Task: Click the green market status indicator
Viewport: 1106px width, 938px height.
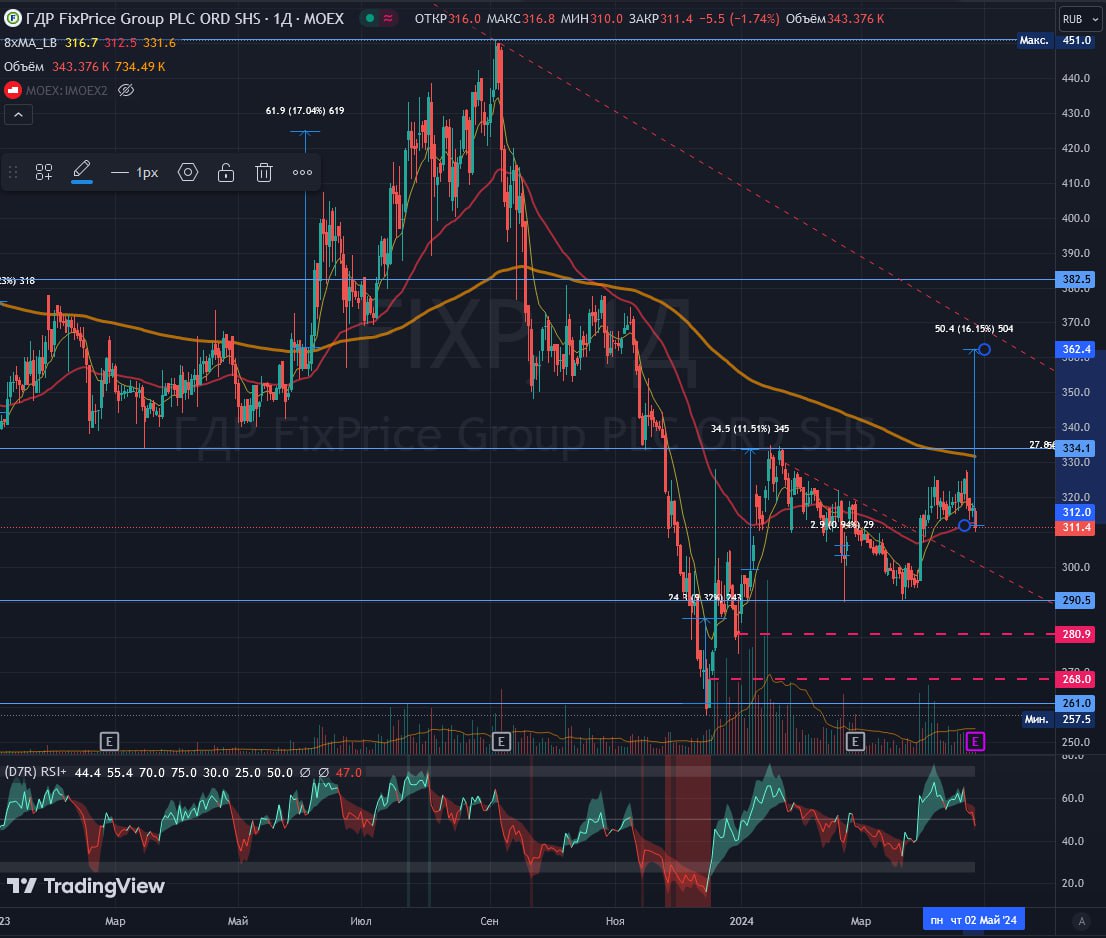Action: point(371,18)
